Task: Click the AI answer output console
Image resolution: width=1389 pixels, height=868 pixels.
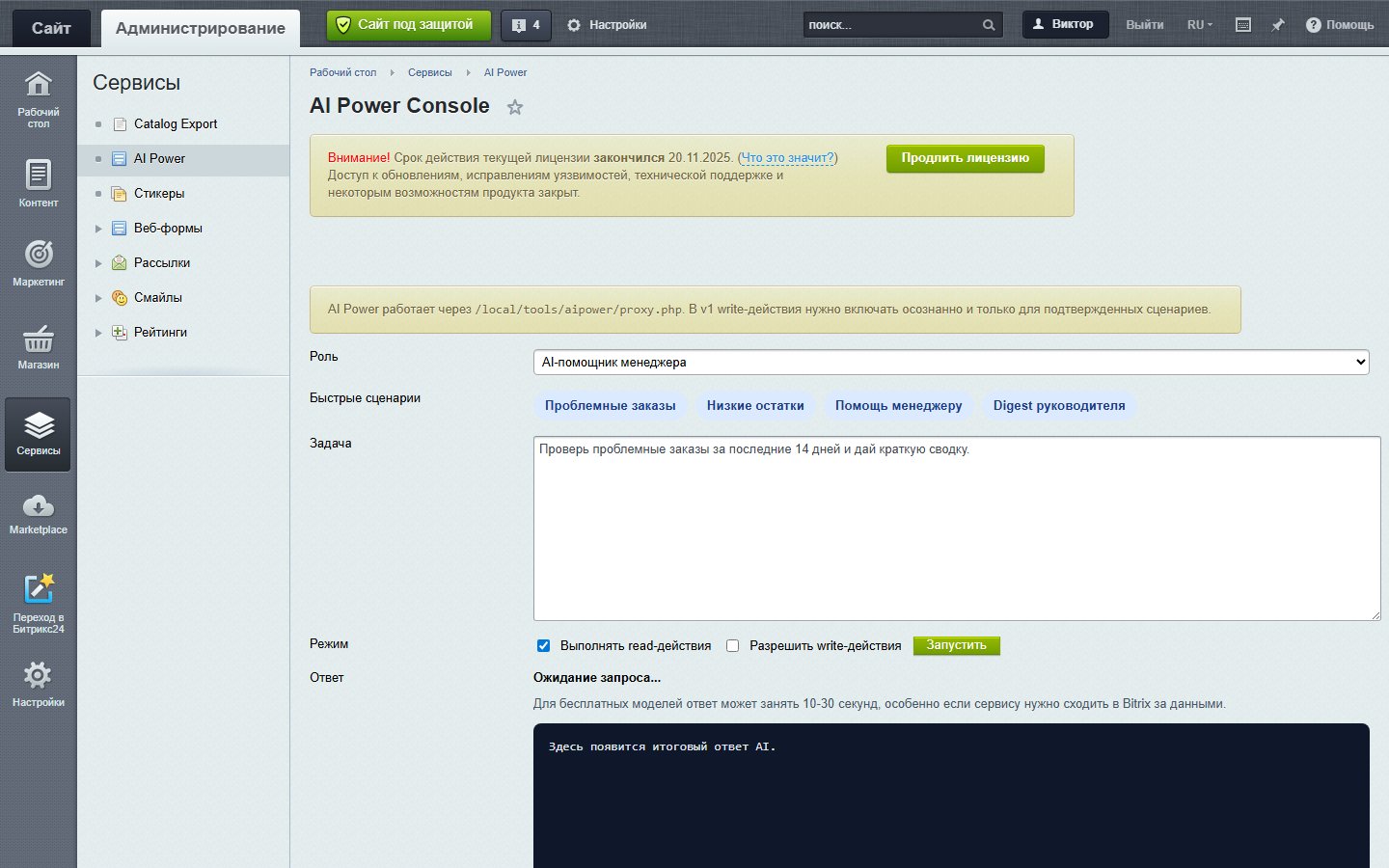Action: 951,796
